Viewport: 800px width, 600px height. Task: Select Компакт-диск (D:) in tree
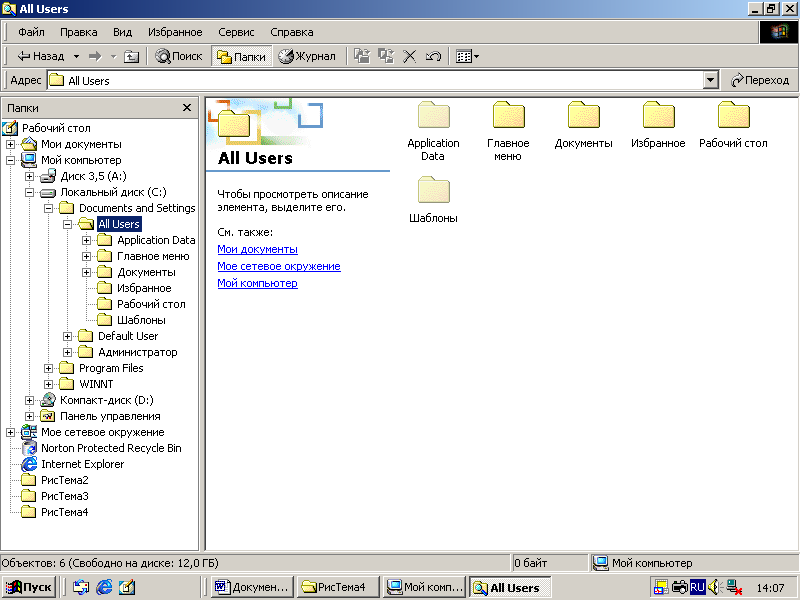pyautogui.click(x=107, y=400)
